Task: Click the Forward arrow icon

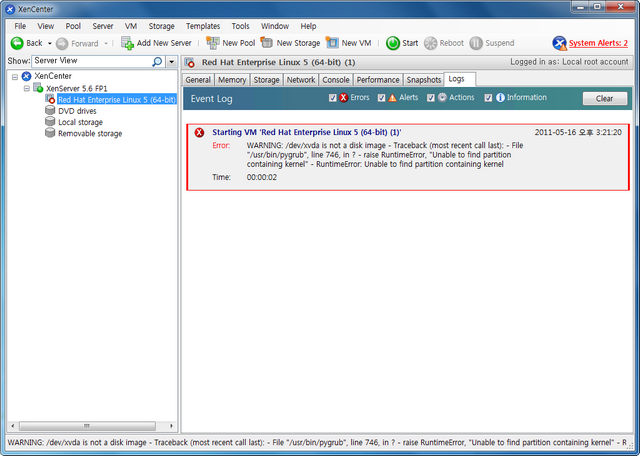Action: [62, 43]
